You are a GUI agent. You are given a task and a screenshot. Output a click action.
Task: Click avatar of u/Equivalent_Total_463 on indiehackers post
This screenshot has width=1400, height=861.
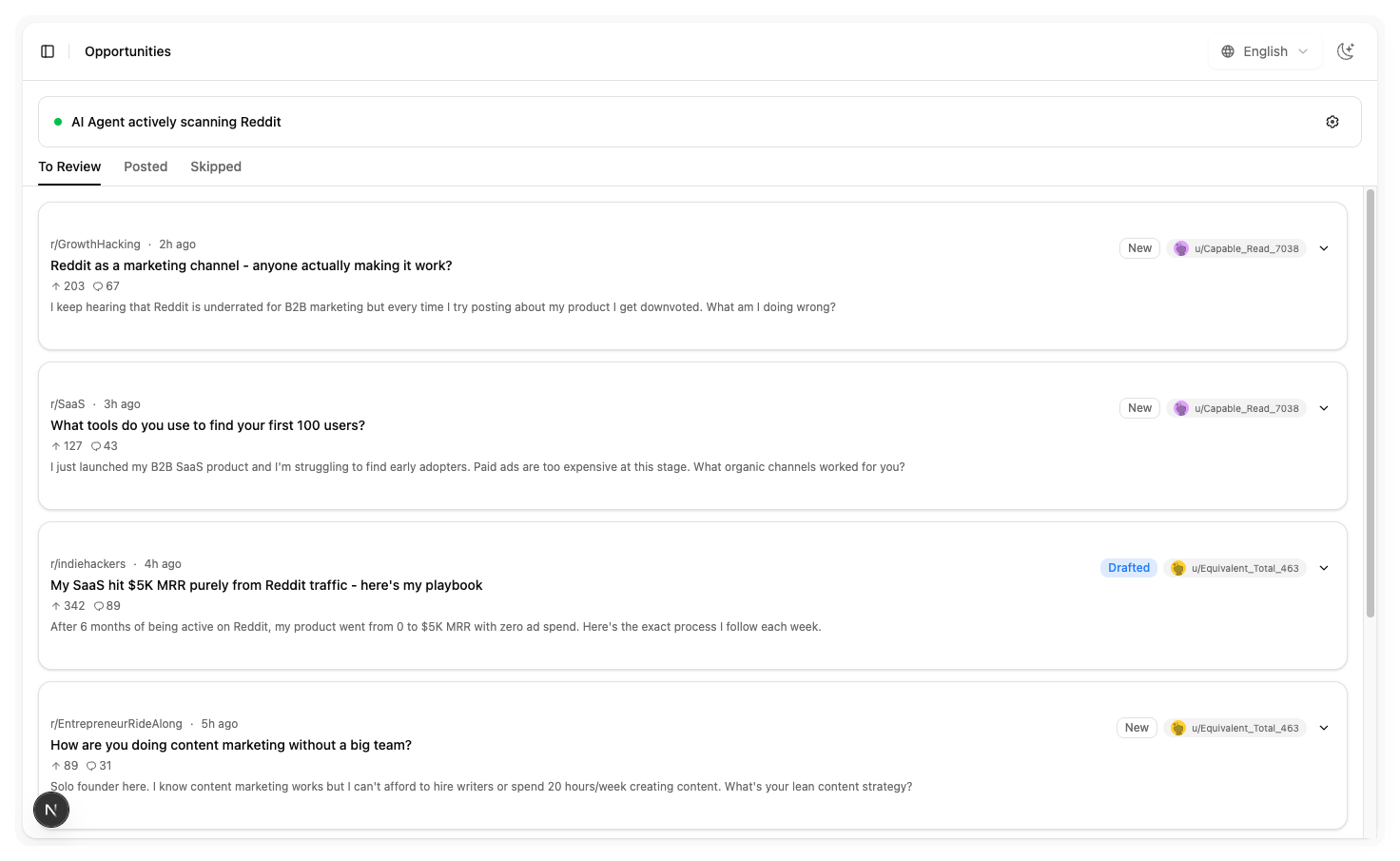coord(1178,568)
